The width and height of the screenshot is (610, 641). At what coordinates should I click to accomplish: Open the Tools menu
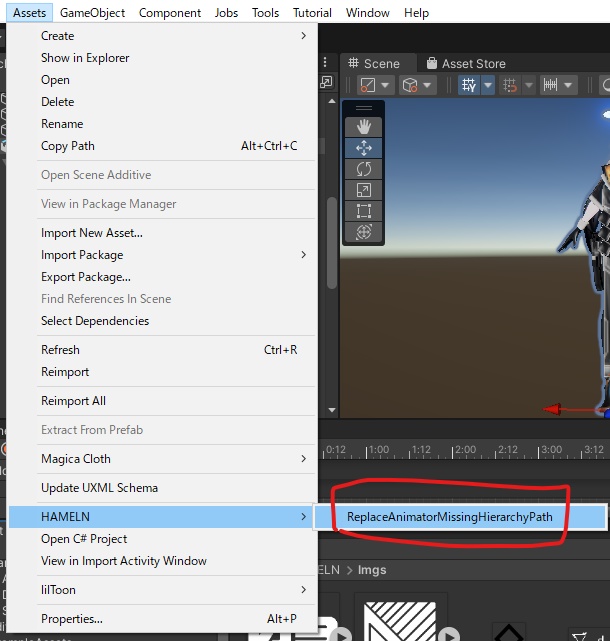tap(265, 13)
